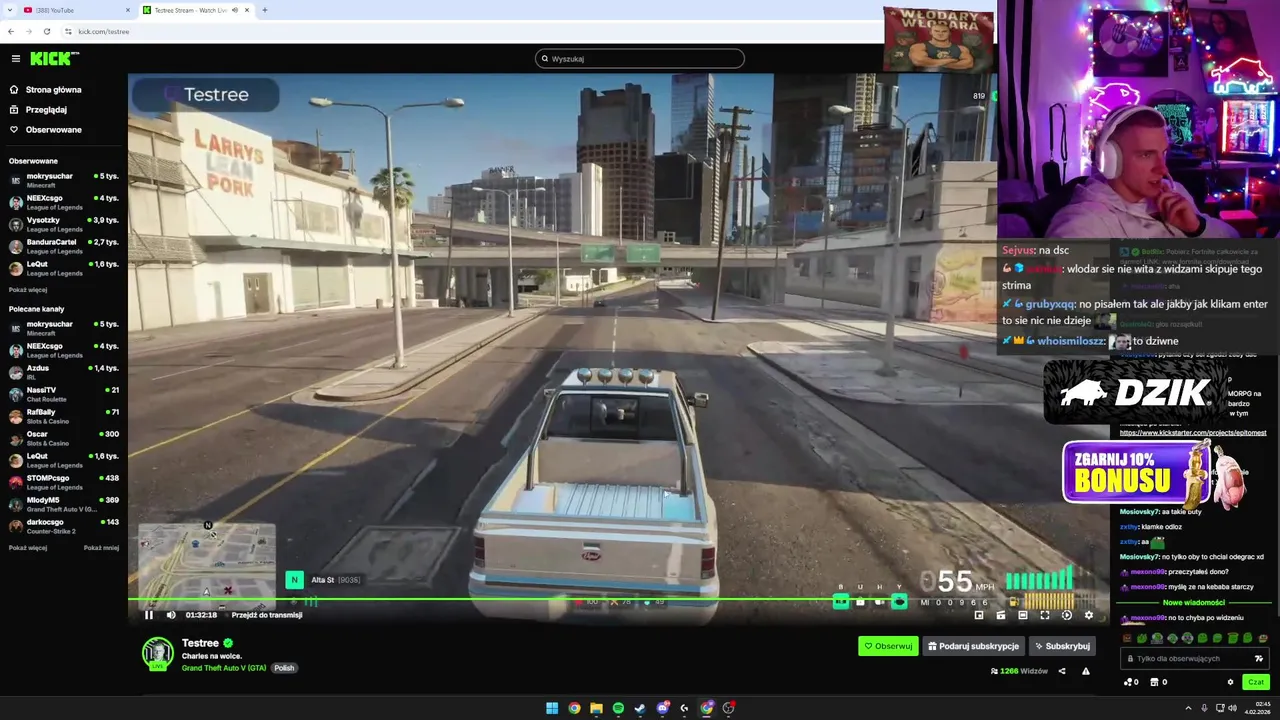Toggle fullscreen in video player
1280x720 pixels.
pyautogui.click(x=1045, y=615)
